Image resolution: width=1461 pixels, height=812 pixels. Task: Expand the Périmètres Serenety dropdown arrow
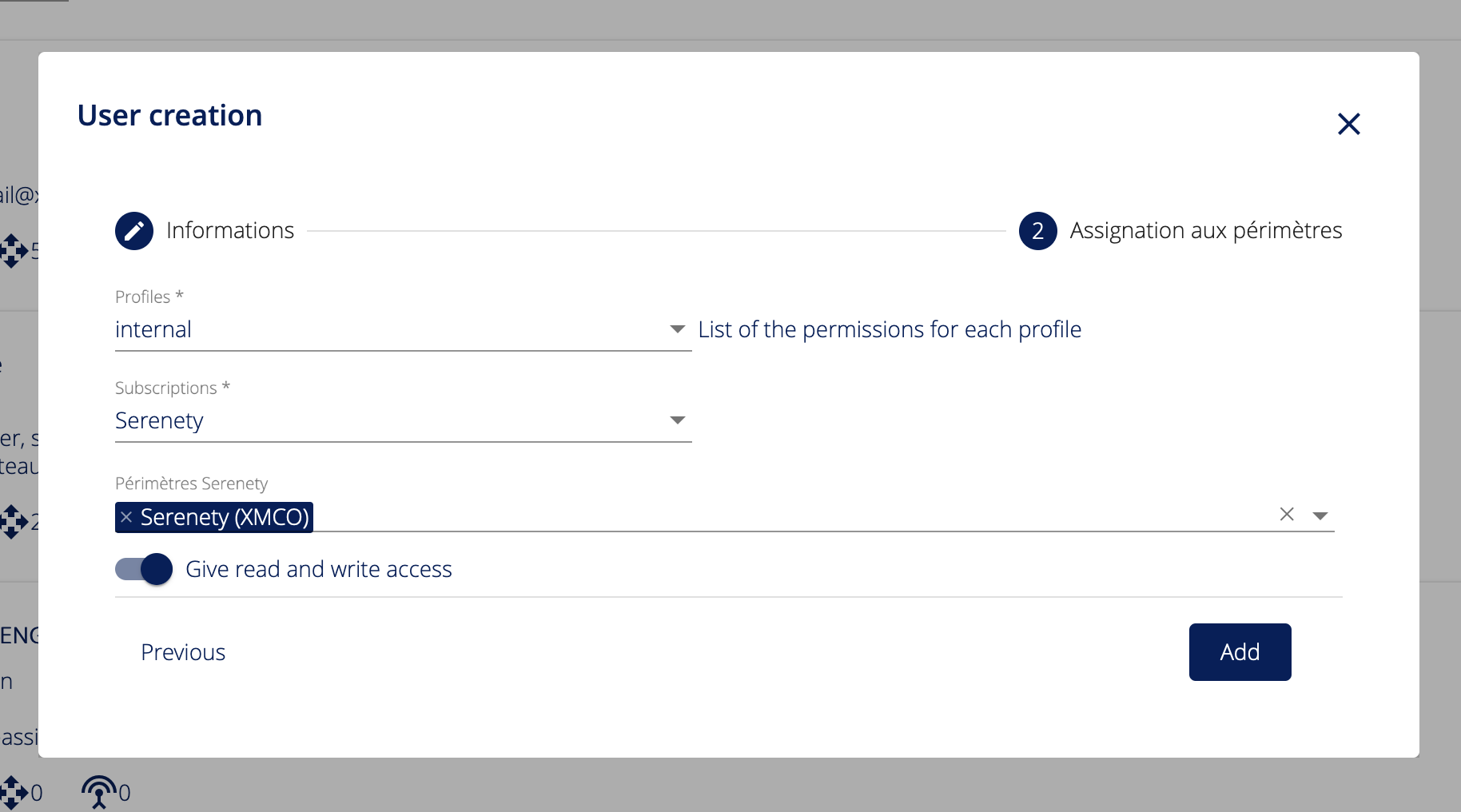[1320, 515]
